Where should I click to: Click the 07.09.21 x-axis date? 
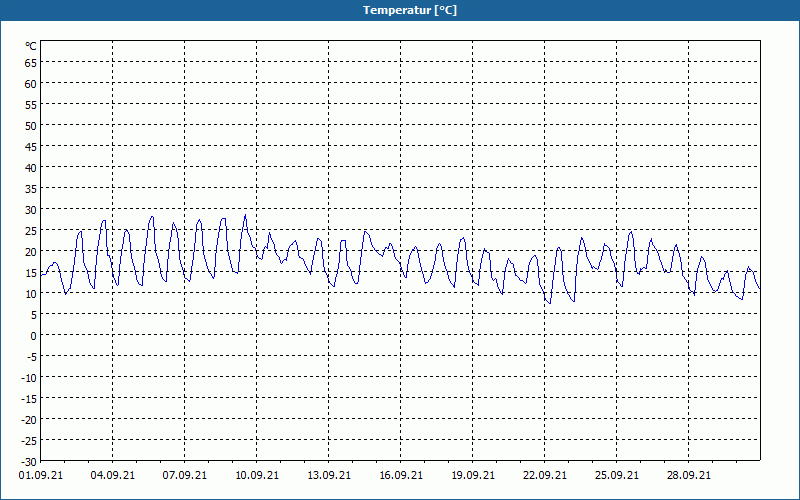point(185,476)
